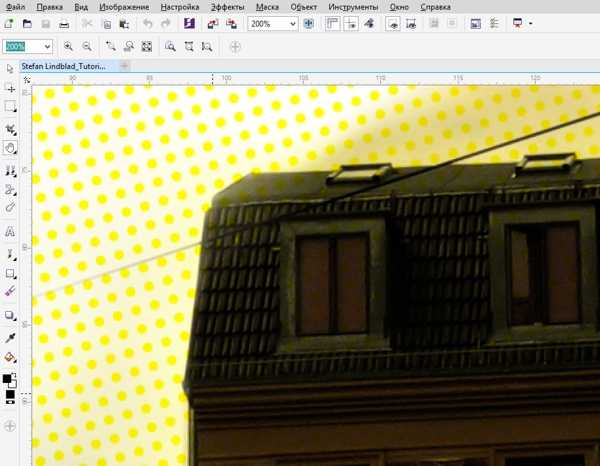The width and height of the screenshot is (600, 466).
Task: Click the Paste icon in standard toolbar
Action: point(124,24)
